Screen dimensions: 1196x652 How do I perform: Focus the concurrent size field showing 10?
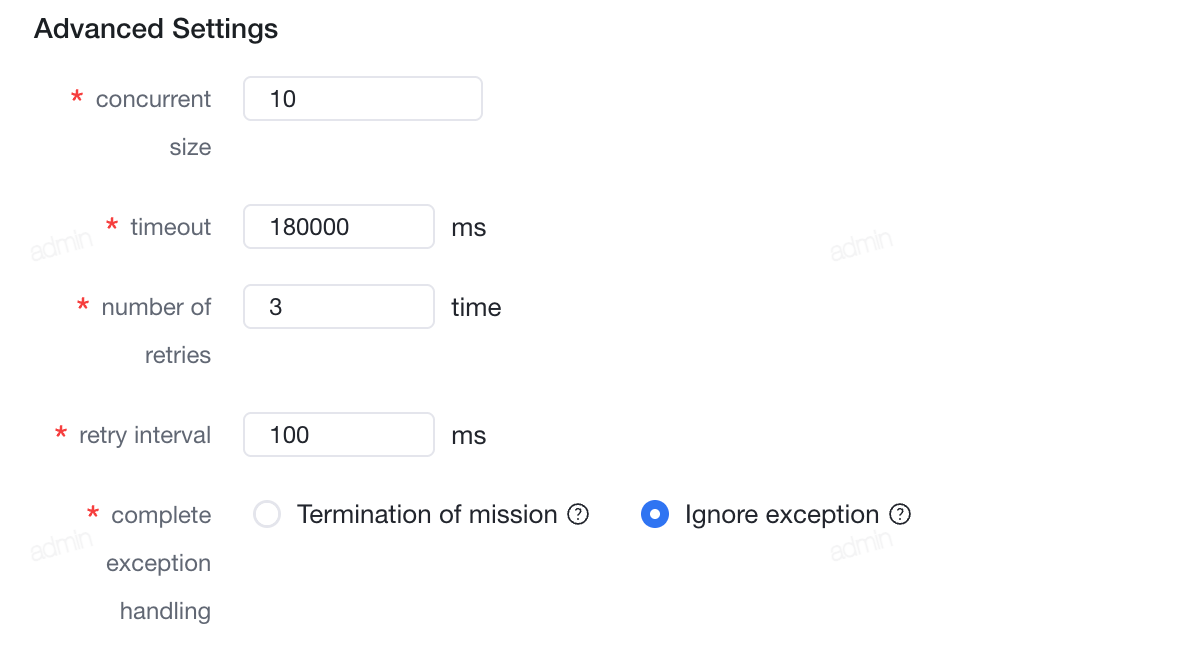pos(363,98)
